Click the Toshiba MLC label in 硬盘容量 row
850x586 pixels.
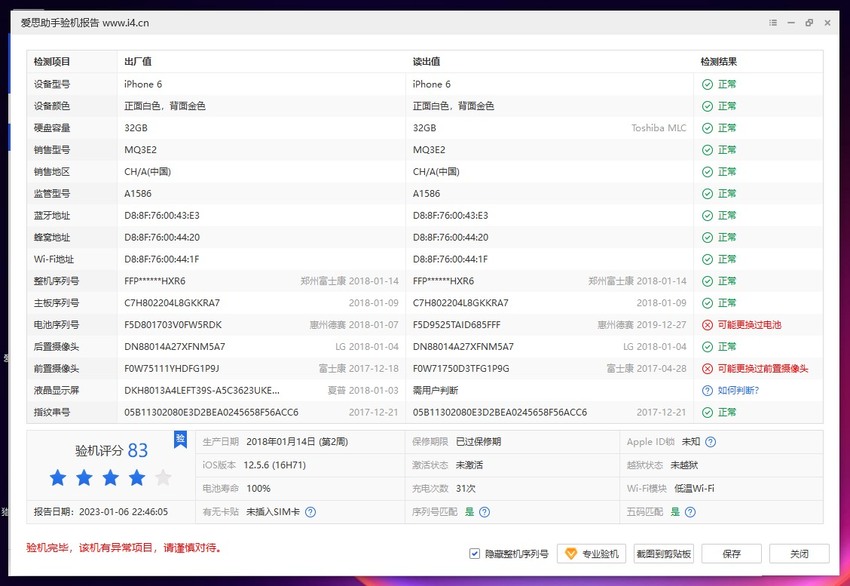coord(659,128)
